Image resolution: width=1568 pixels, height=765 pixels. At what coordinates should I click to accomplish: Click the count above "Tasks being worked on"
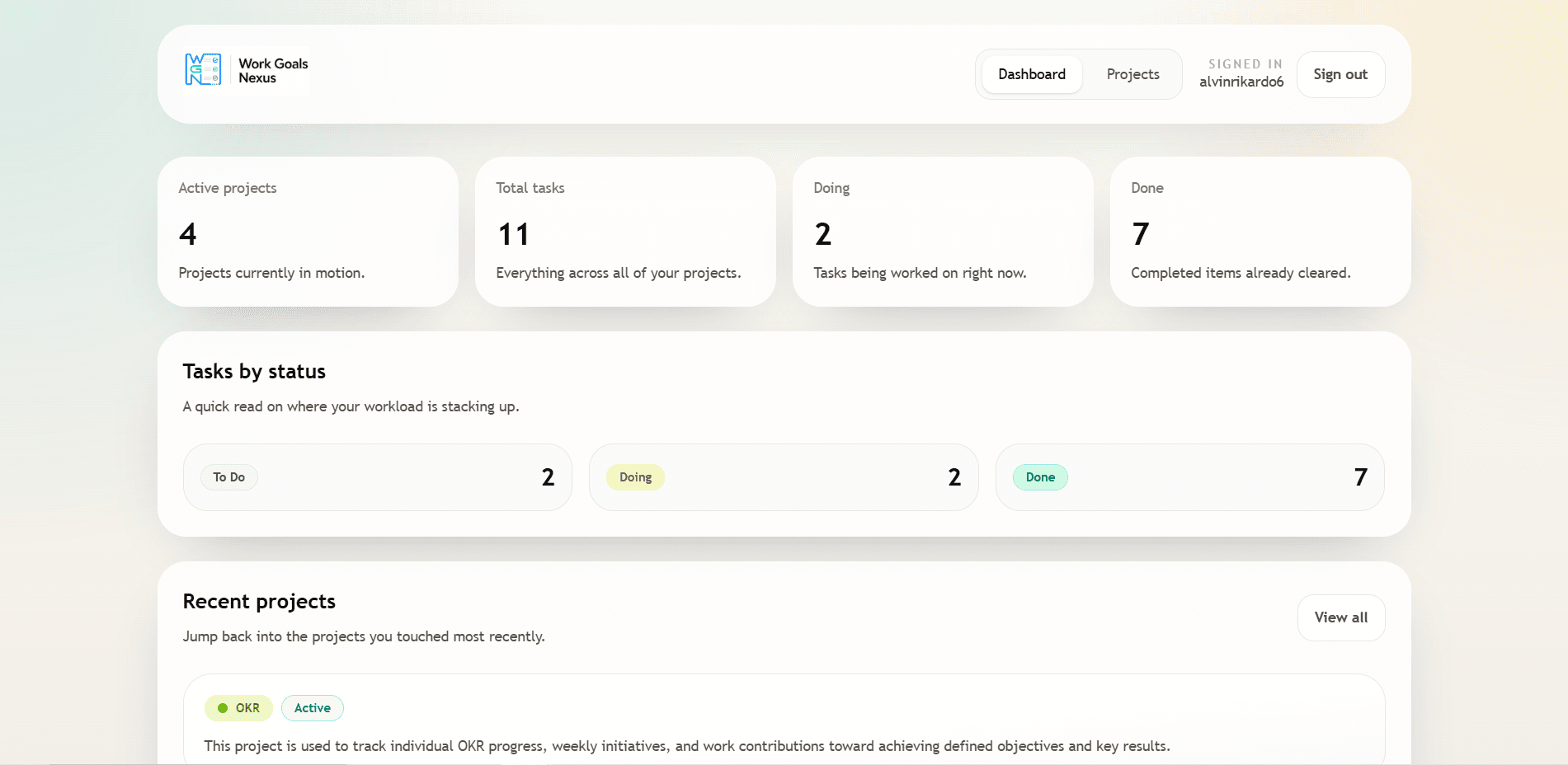pos(823,234)
